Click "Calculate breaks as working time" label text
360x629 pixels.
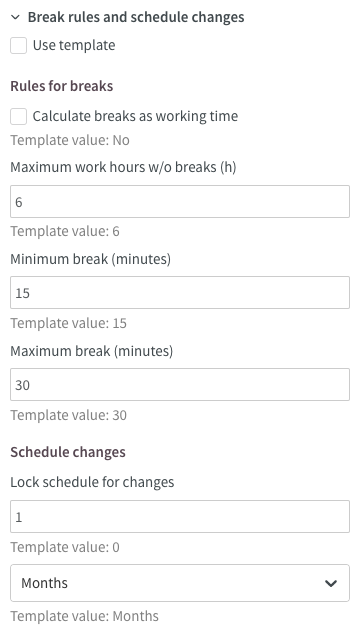135,116
